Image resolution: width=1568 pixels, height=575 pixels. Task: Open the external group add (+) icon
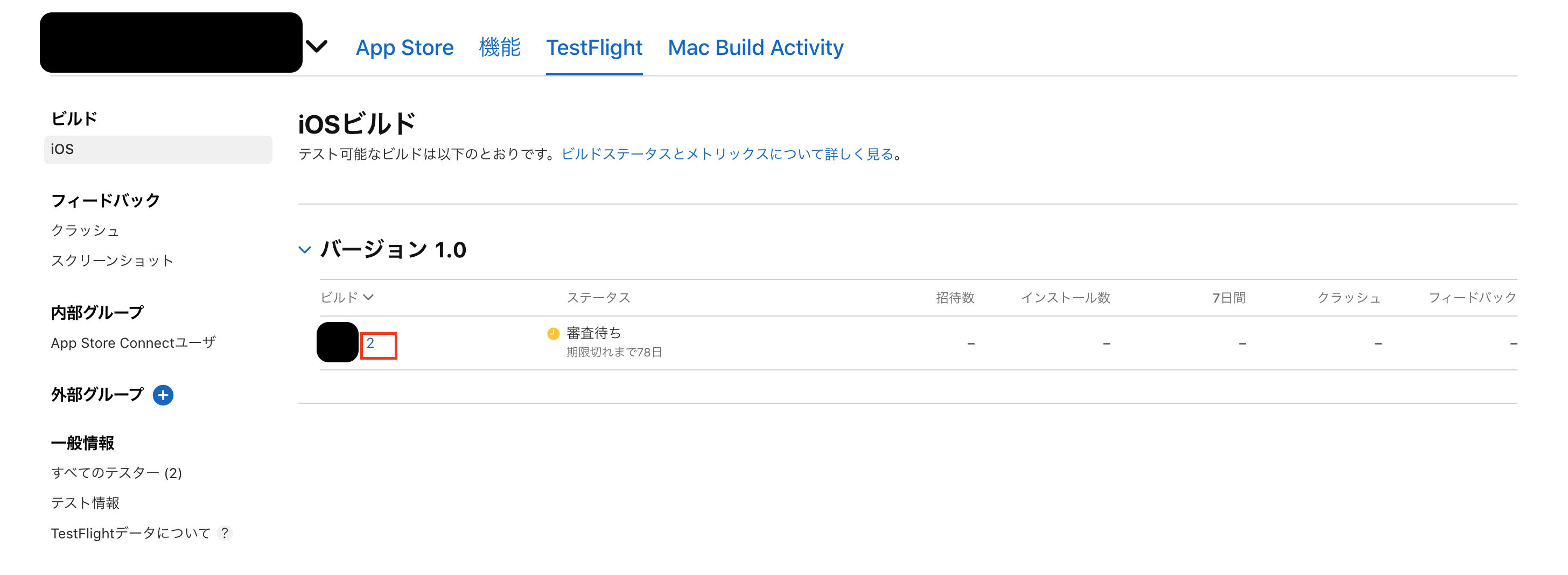click(163, 395)
